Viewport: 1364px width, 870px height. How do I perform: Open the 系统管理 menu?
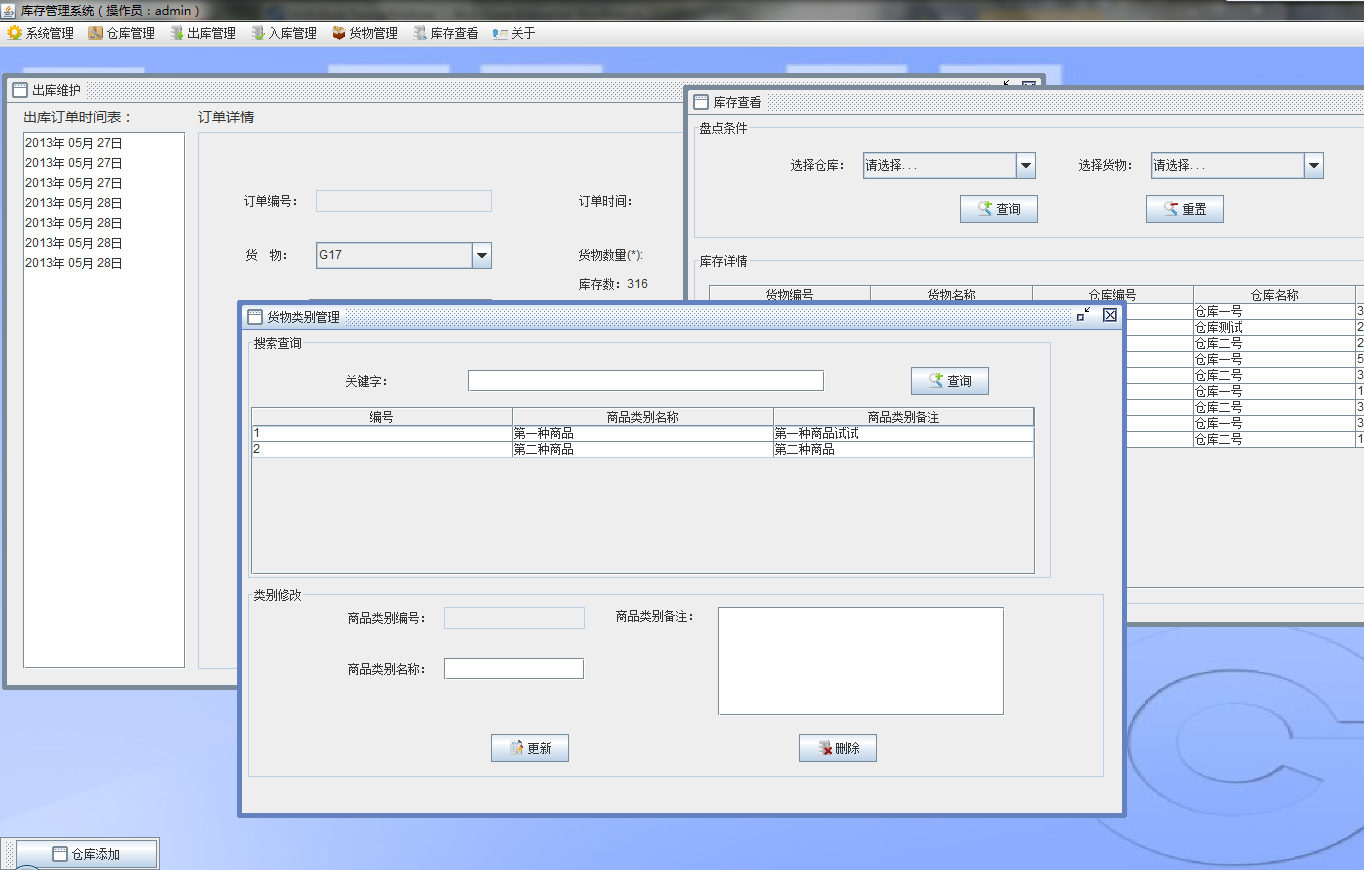coord(41,33)
